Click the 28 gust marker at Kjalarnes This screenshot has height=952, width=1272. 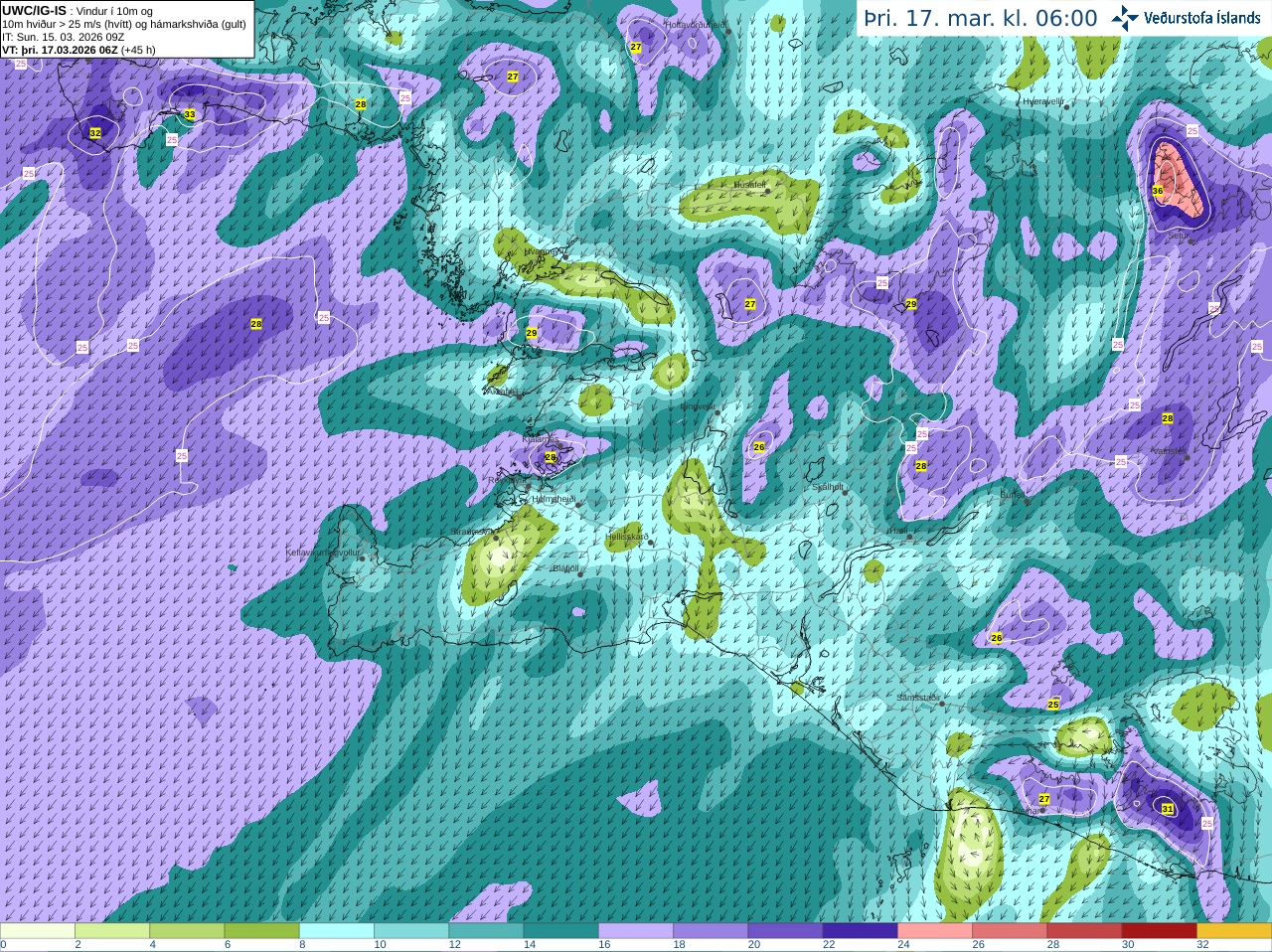[551, 457]
